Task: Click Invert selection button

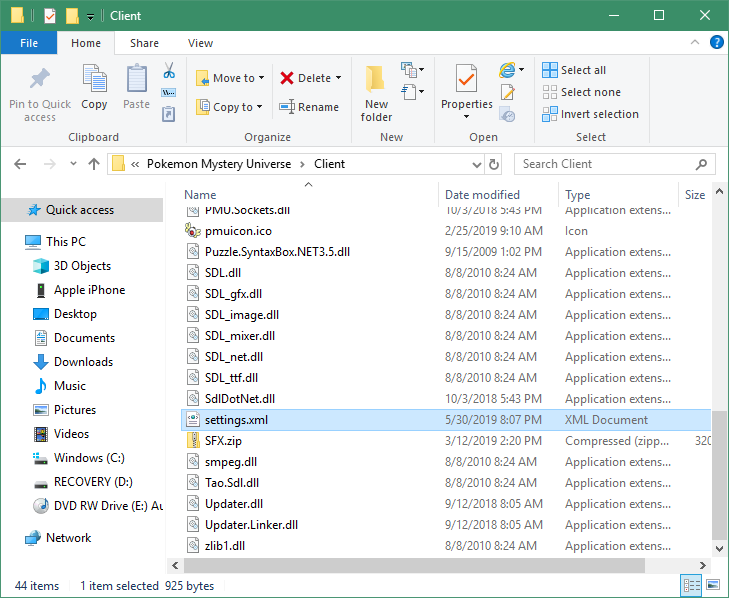Action: 590,114
